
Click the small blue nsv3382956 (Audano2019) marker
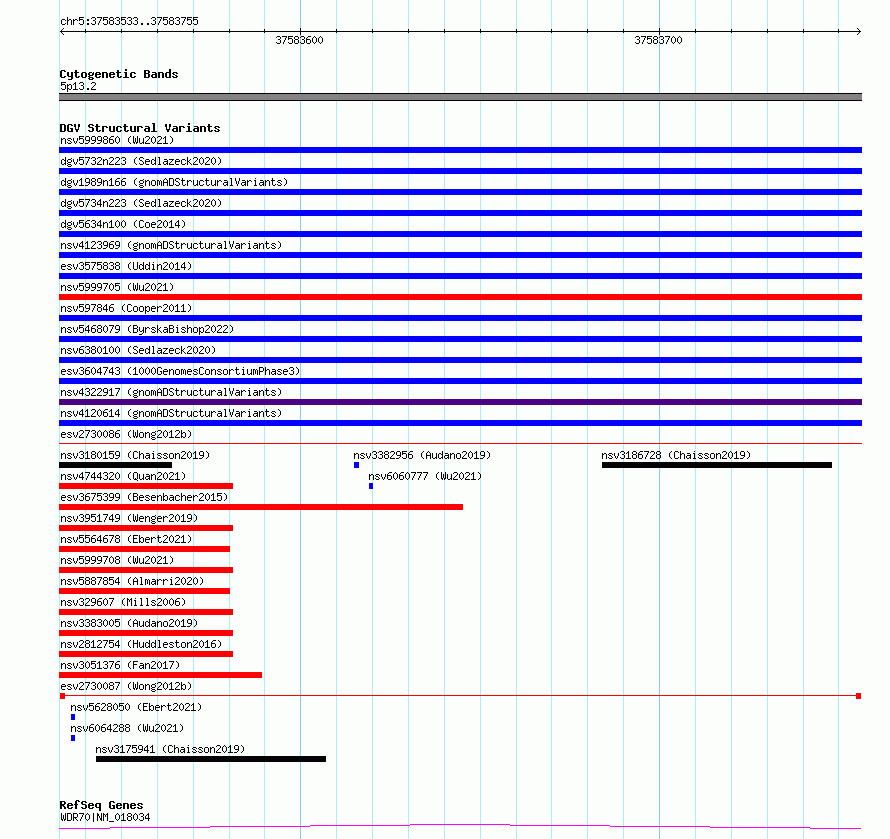tap(356, 465)
